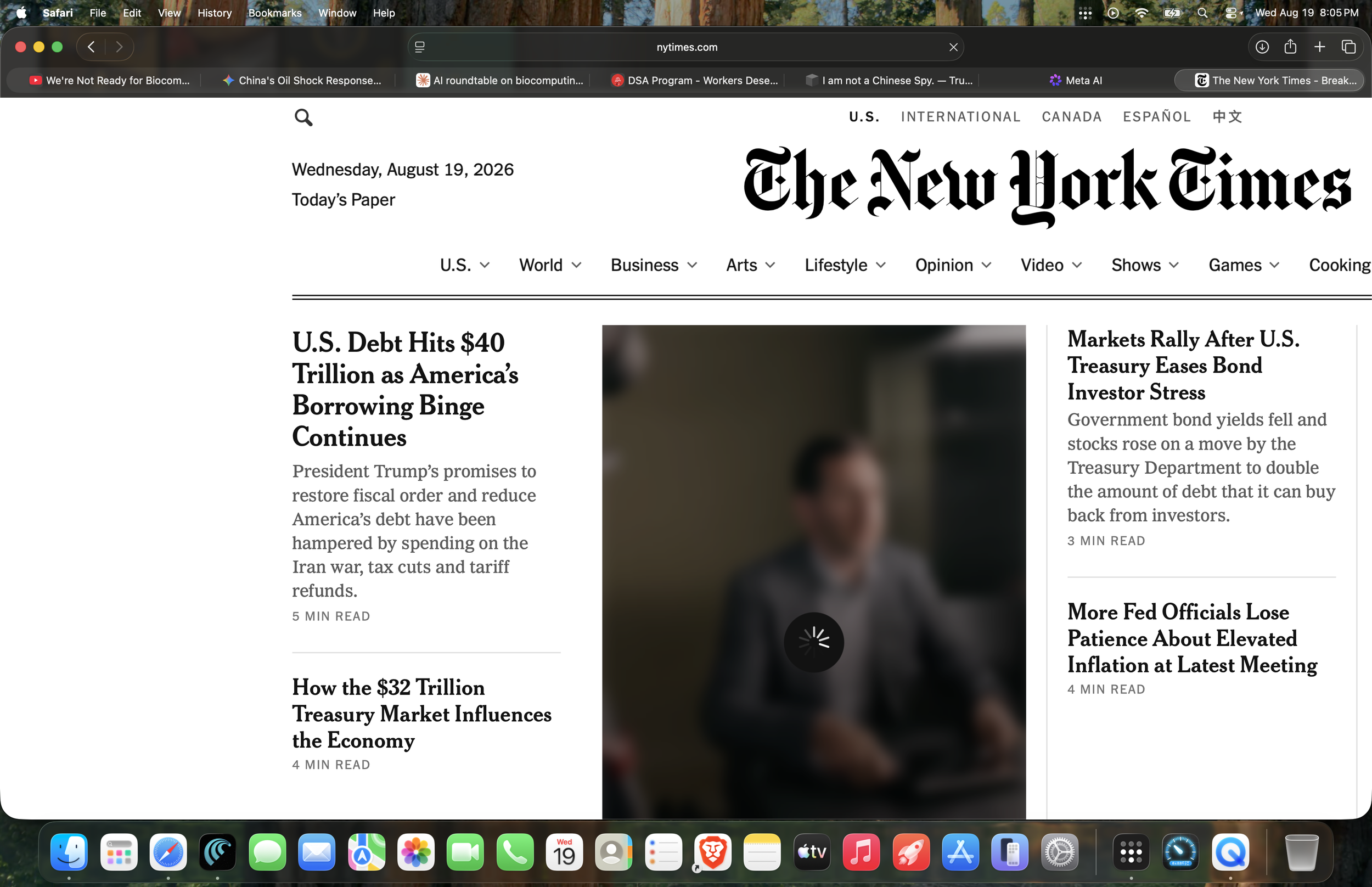Launch Finder from the Dock
1372x887 pixels.
pos(69,852)
